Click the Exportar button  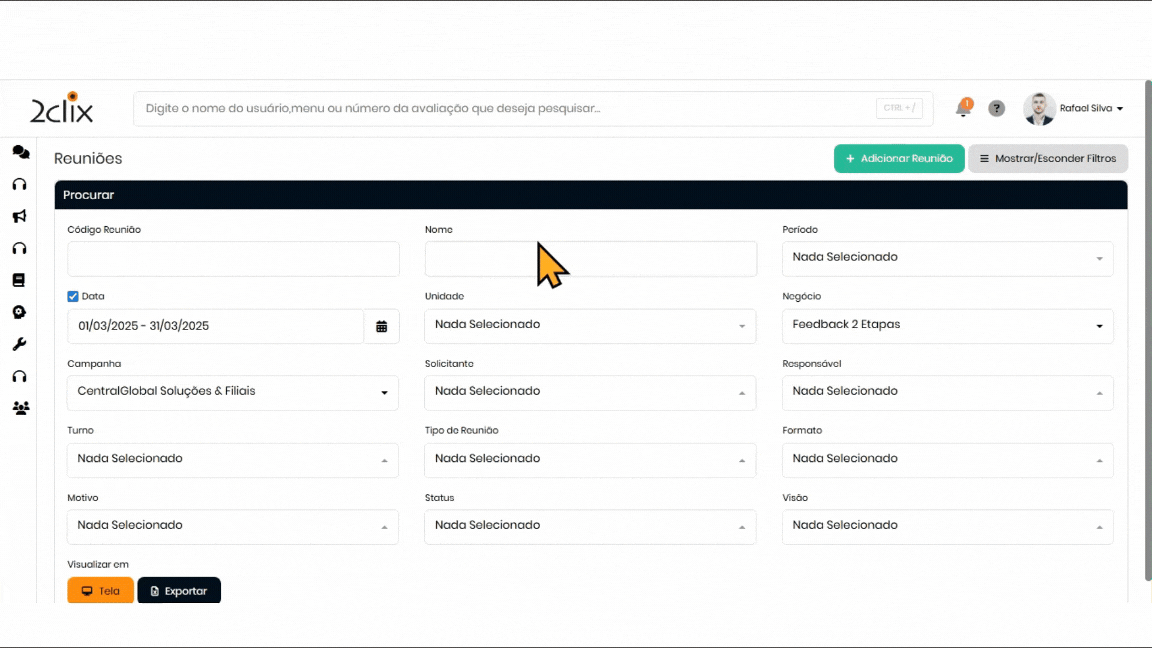[x=179, y=591]
